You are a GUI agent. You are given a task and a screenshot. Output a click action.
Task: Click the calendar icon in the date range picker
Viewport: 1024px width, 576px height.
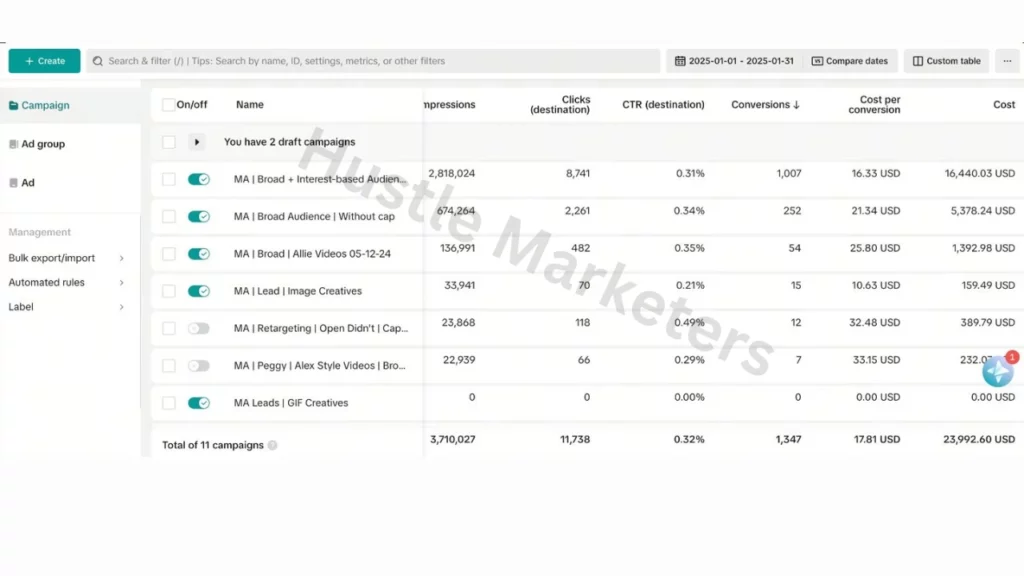[680, 61]
